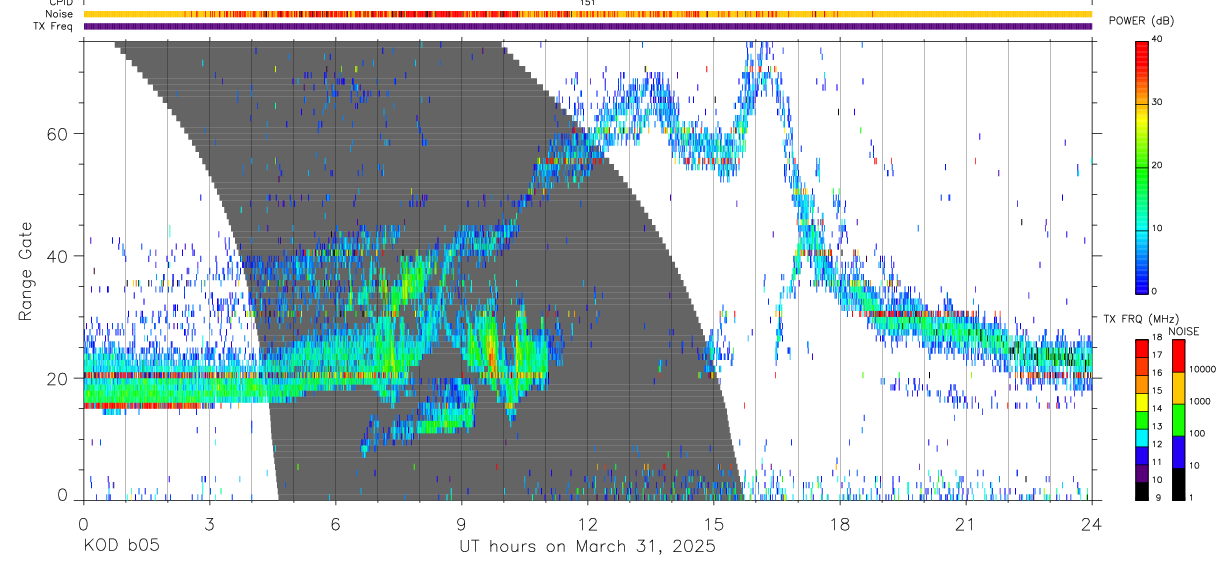Click the '12' tick on TX FRQ legend
The height and width of the screenshot is (567, 1228).
(x=1157, y=444)
